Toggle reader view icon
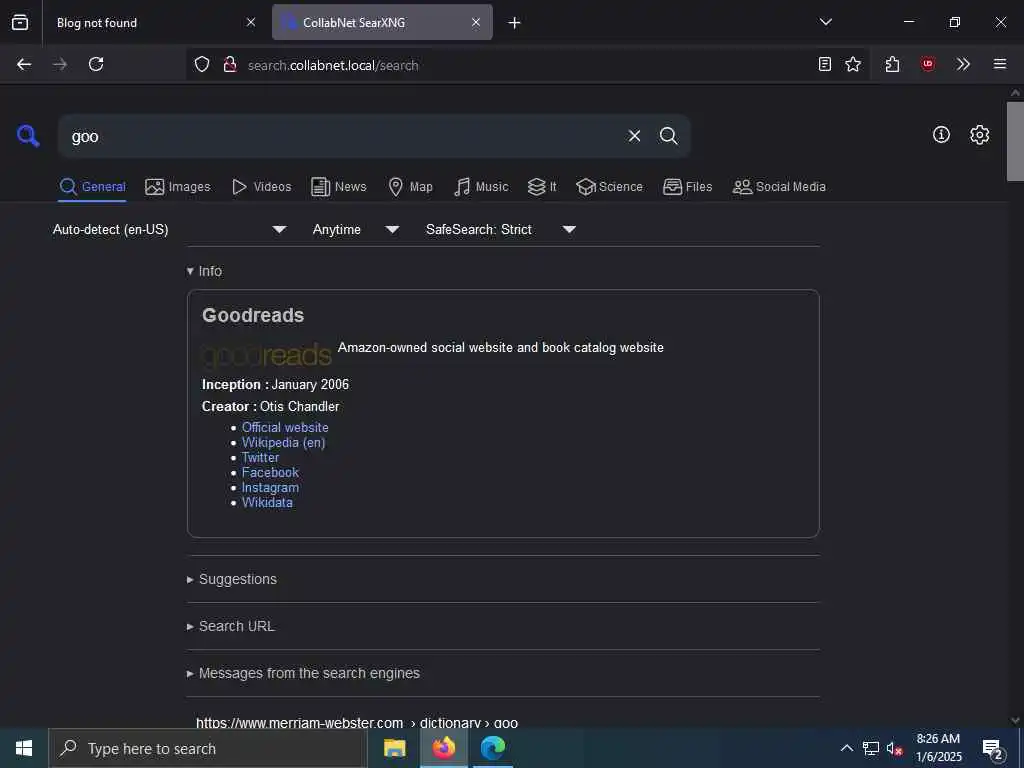 825,64
